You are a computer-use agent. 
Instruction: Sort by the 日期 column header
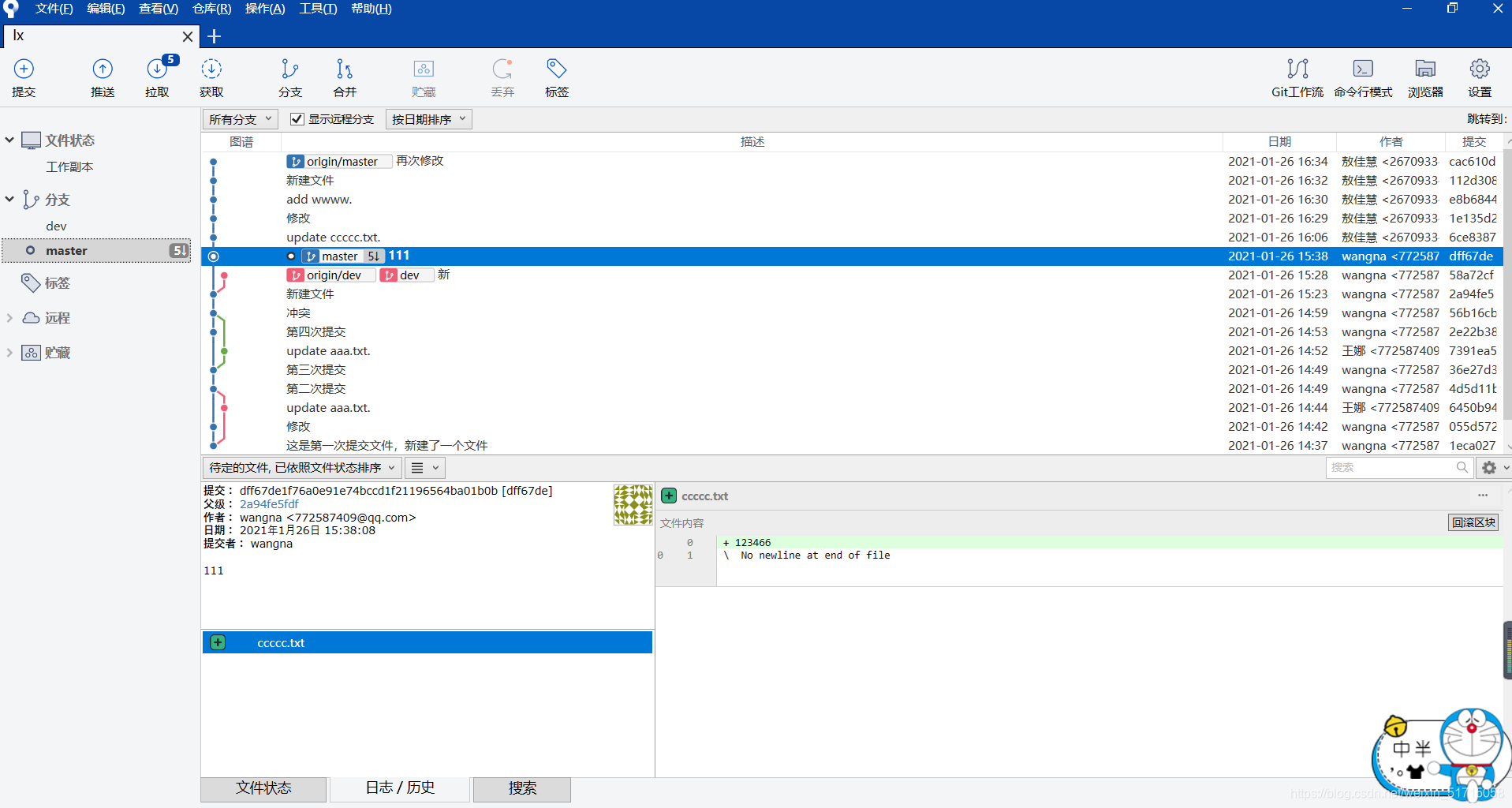(x=1279, y=141)
